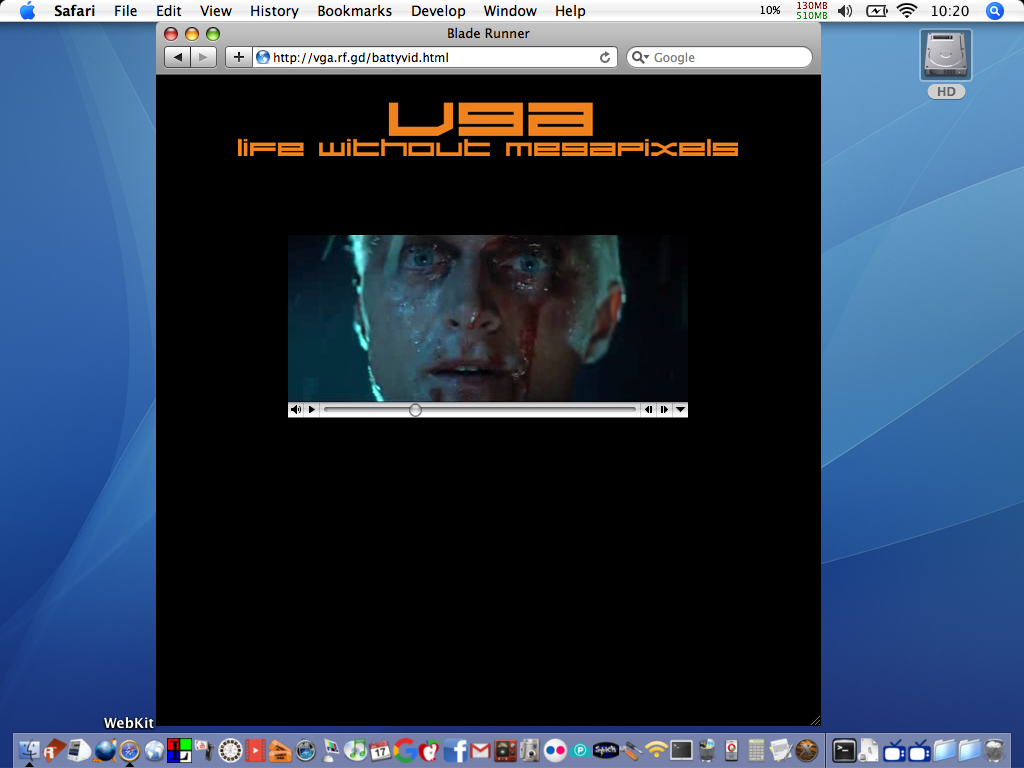Step the video one frame backward
The height and width of the screenshot is (768, 1024).
pos(648,409)
